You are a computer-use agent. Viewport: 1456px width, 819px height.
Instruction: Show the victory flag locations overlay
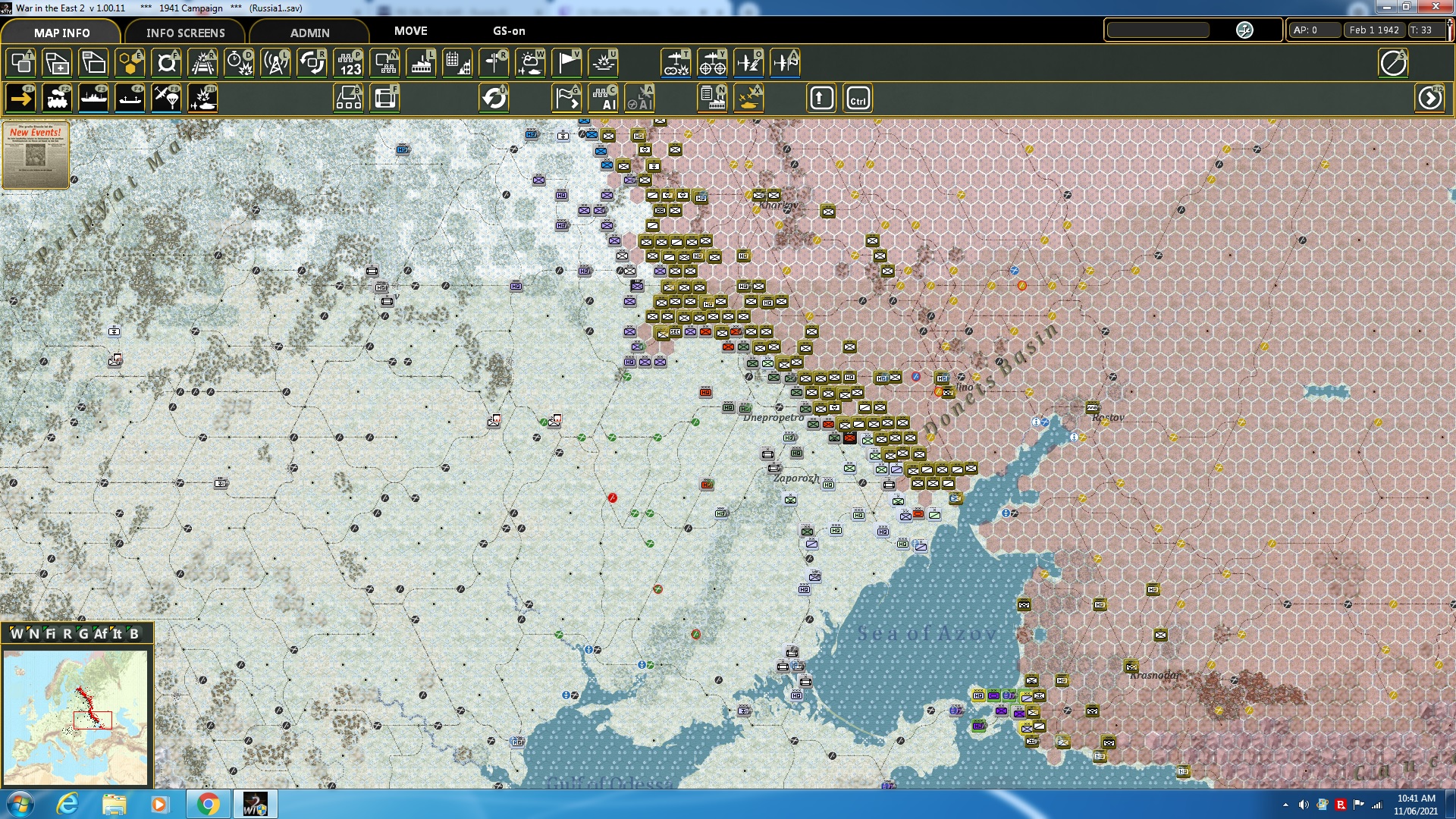(567, 64)
